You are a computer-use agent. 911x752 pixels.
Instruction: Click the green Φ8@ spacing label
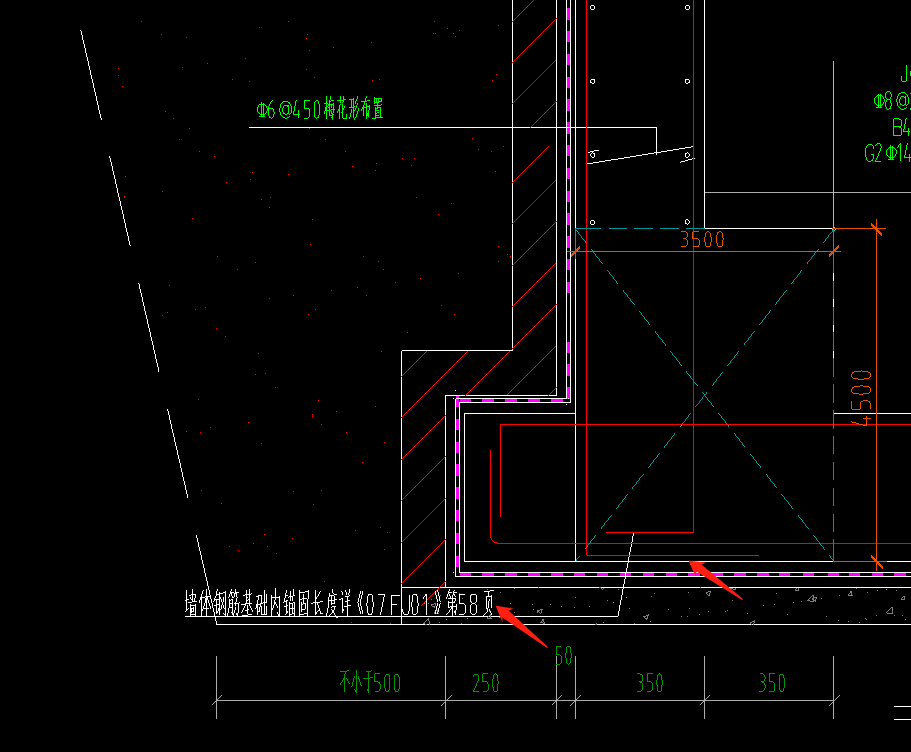(892, 101)
